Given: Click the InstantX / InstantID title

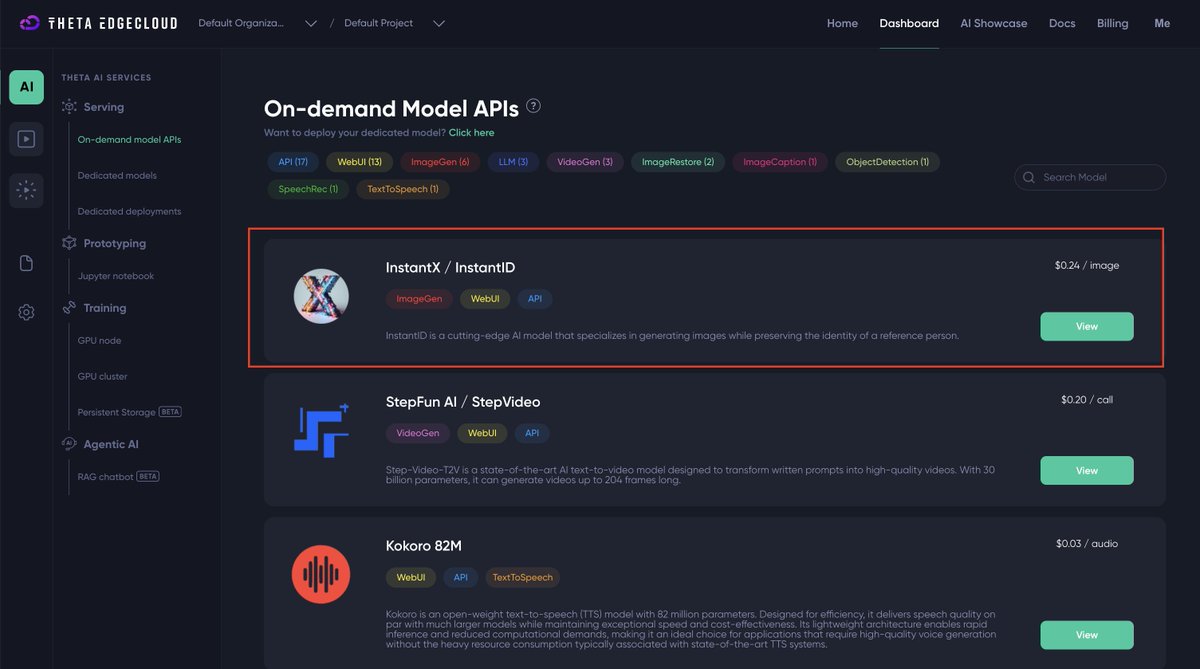Looking at the screenshot, I should point(450,268).
